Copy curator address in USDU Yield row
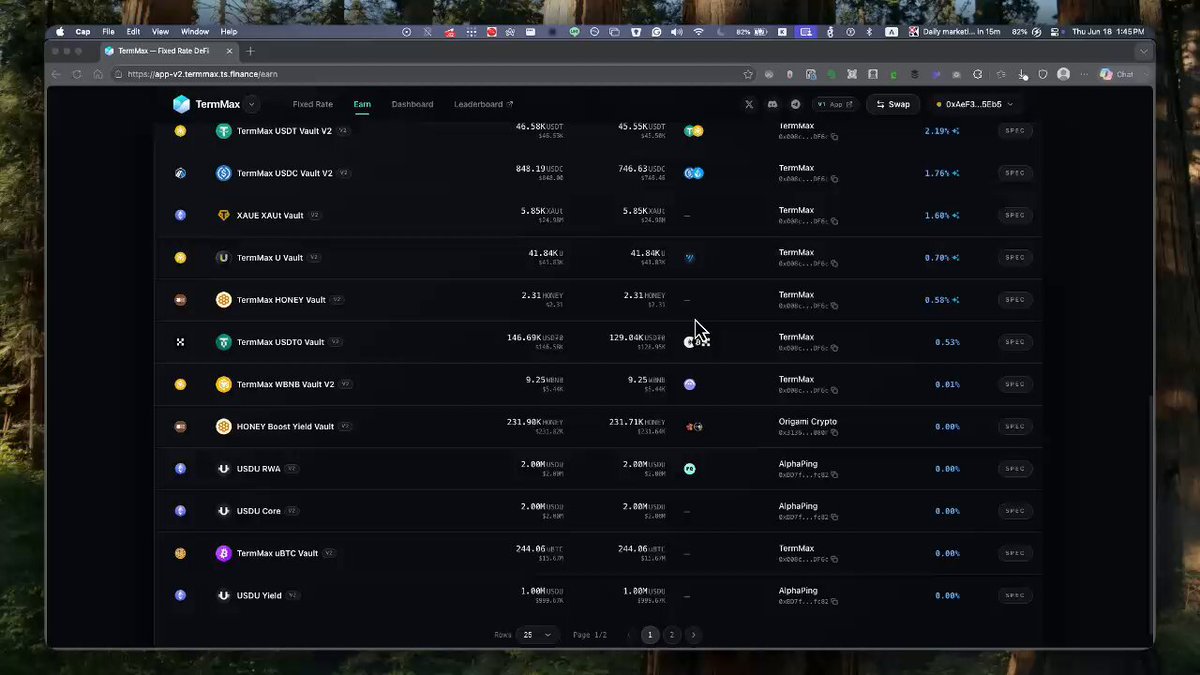 pos(834,601)
